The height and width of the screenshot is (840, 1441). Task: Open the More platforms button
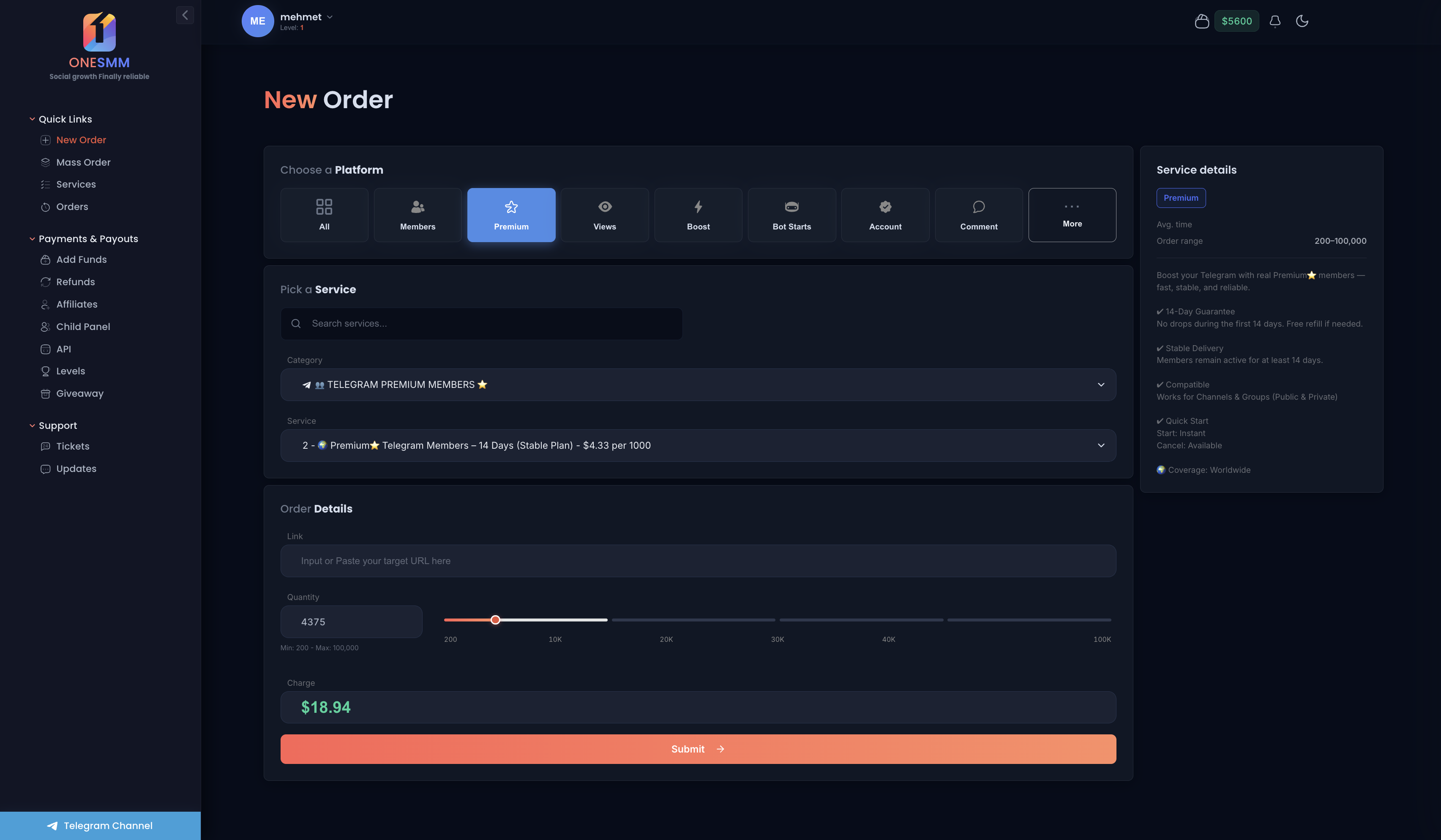(1072, 215)
